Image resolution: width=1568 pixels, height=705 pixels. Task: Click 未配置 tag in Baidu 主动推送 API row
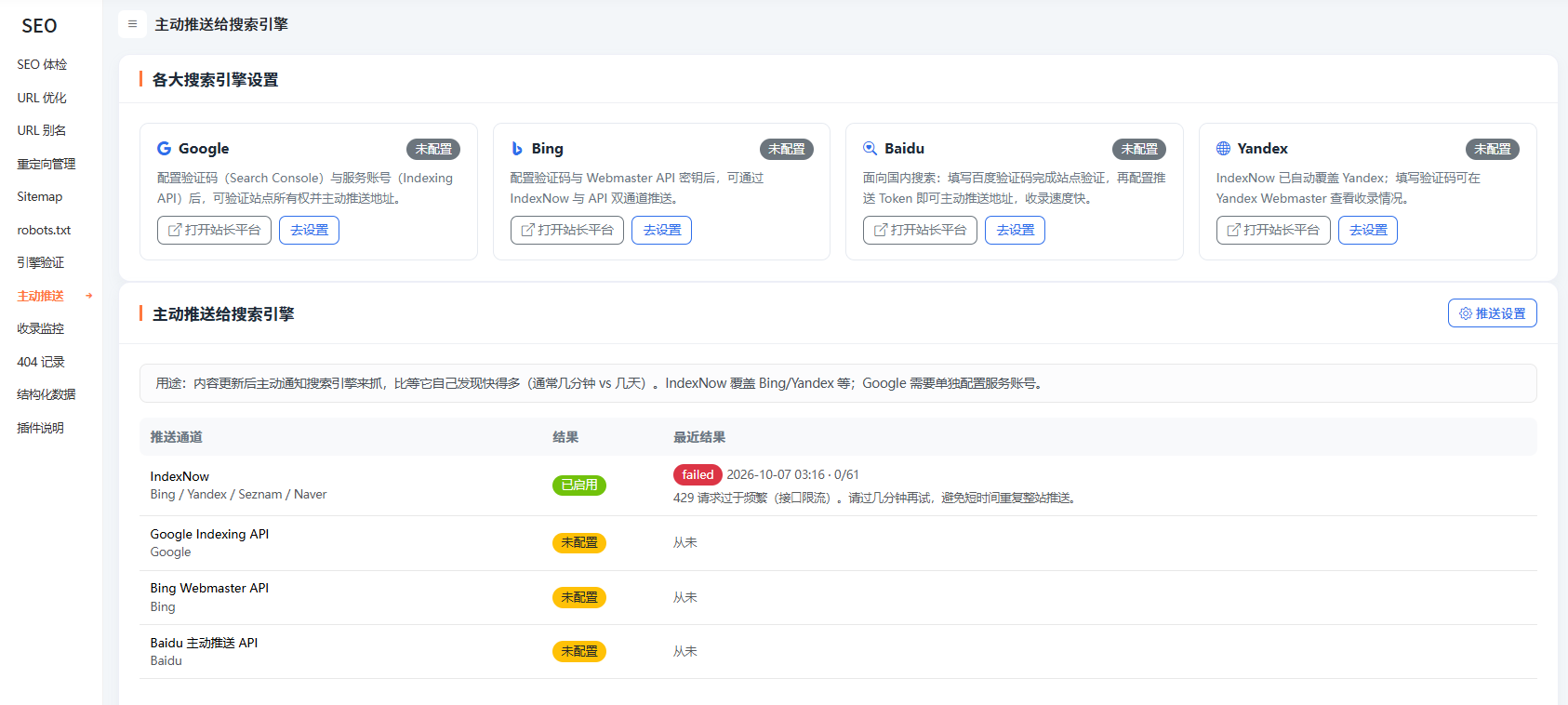click(579, 651)
